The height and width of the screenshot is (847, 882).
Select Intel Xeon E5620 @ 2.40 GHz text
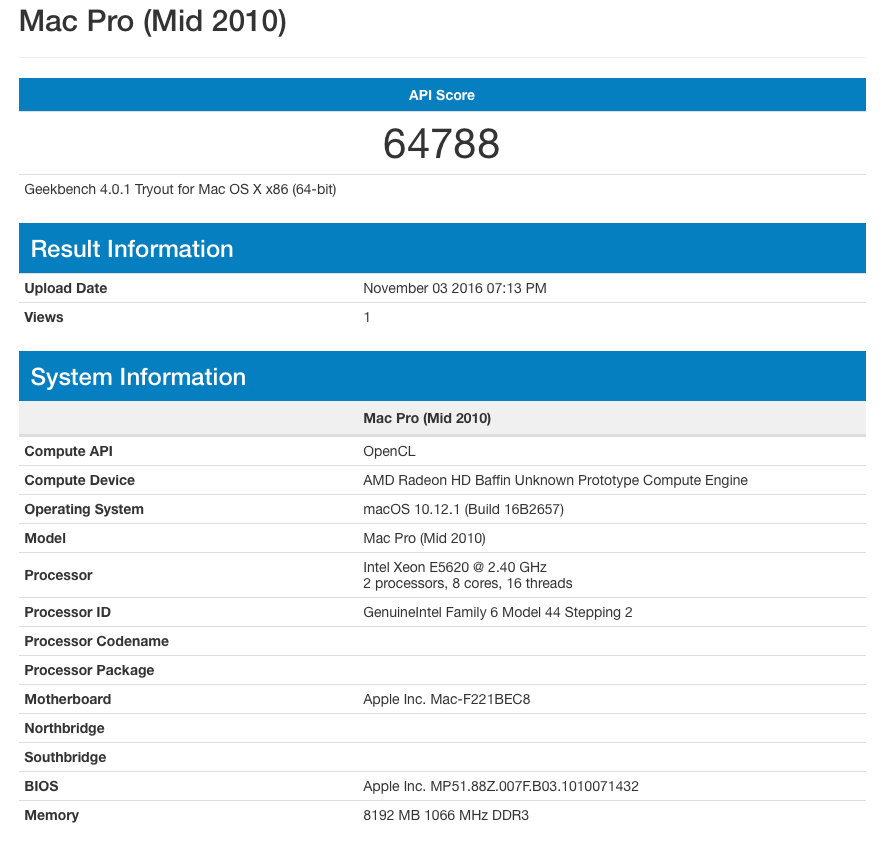[x=454, y=567]
